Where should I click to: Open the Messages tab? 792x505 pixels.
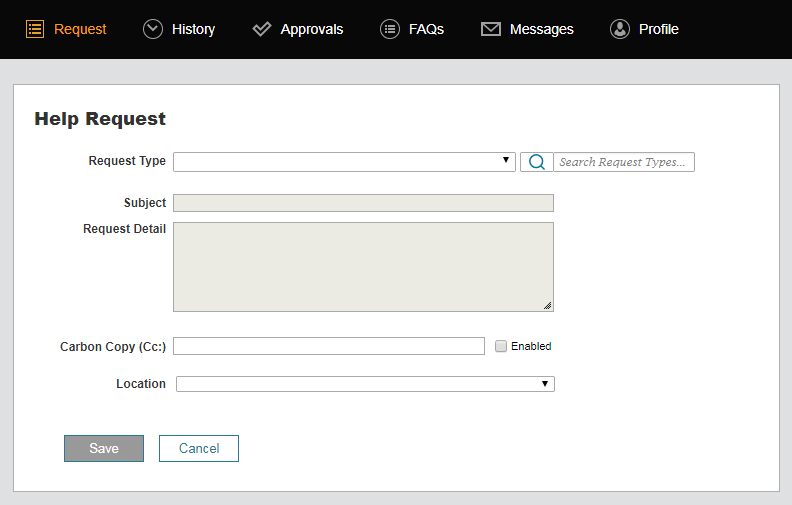(541, 29)
